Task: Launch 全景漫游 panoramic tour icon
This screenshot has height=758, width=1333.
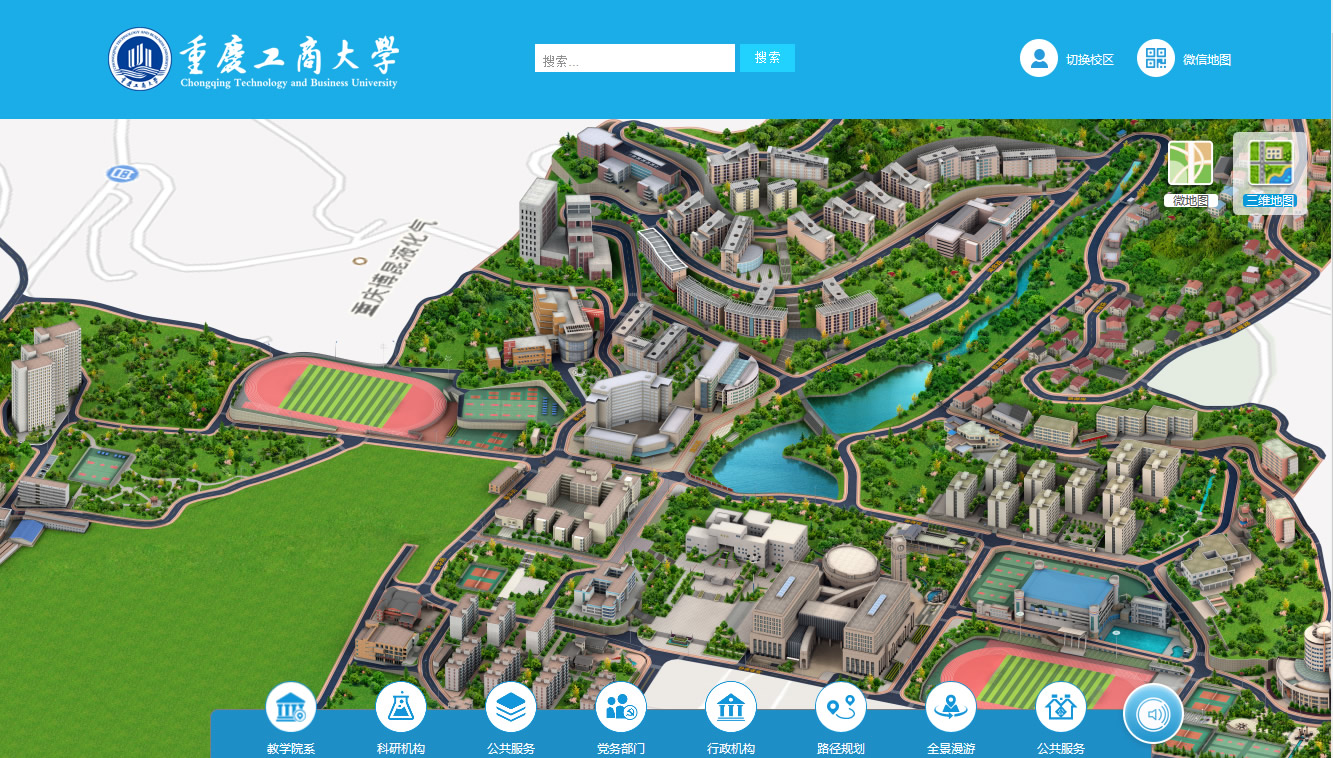Action: [x=951, y=708]
